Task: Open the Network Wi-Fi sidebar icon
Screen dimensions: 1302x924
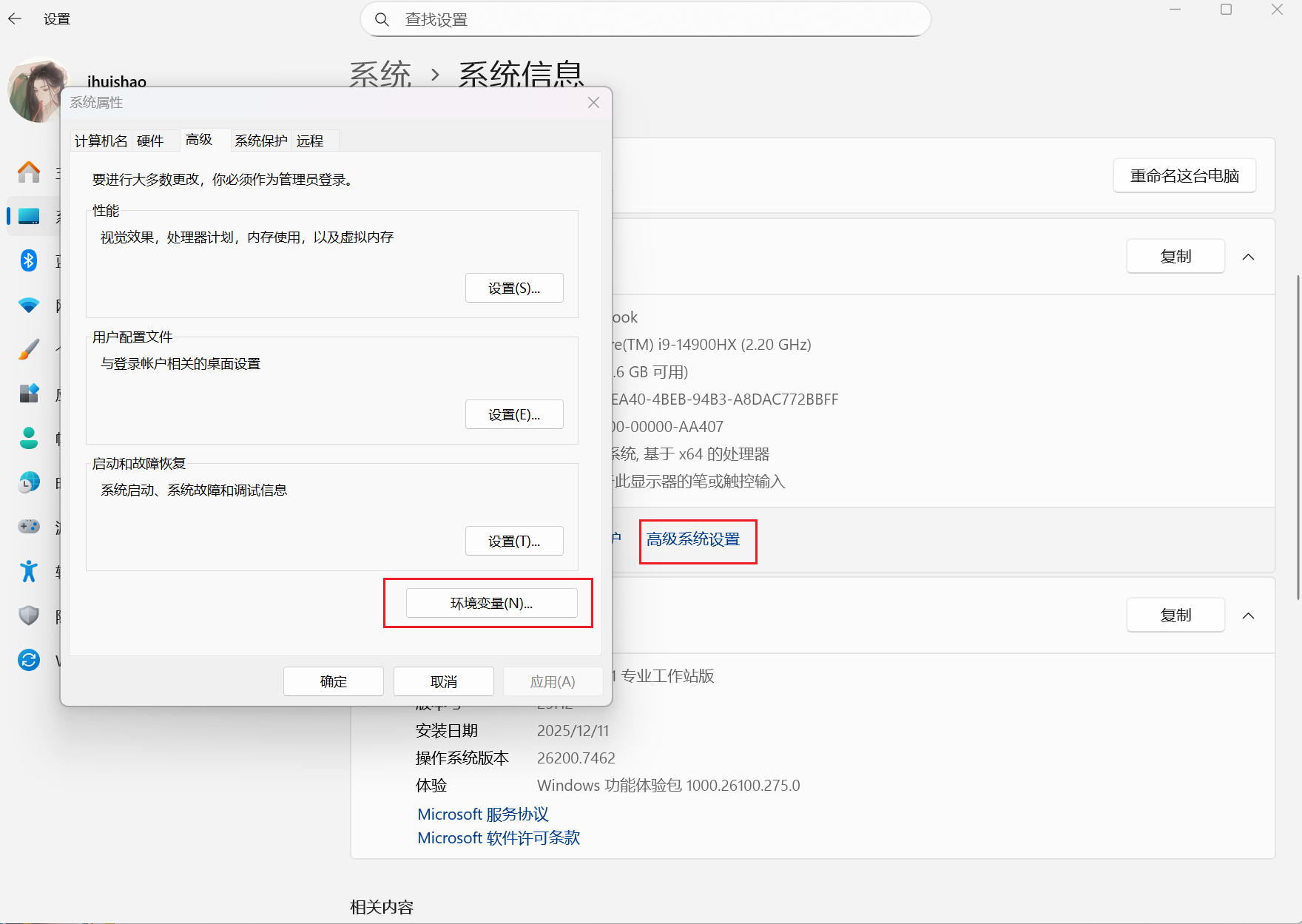Action: 29,305
